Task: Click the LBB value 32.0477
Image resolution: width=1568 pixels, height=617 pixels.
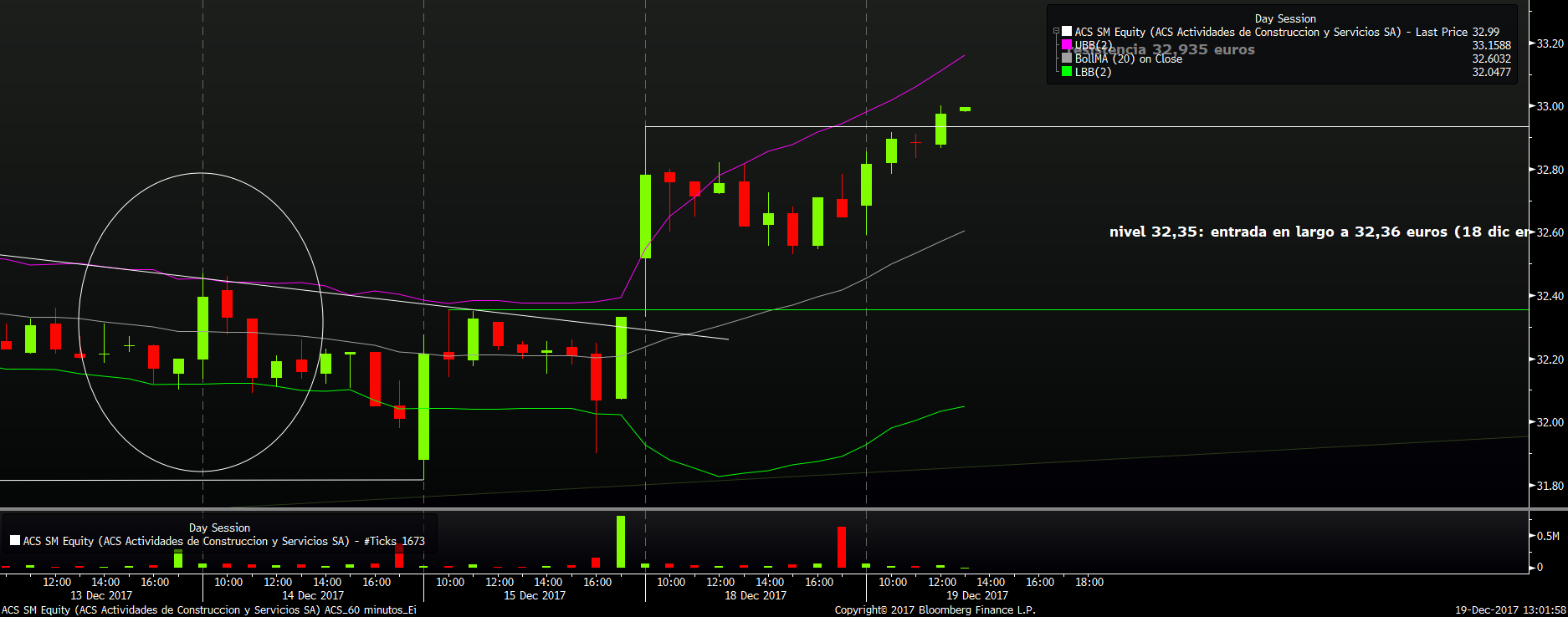Action: (1492, 72)
